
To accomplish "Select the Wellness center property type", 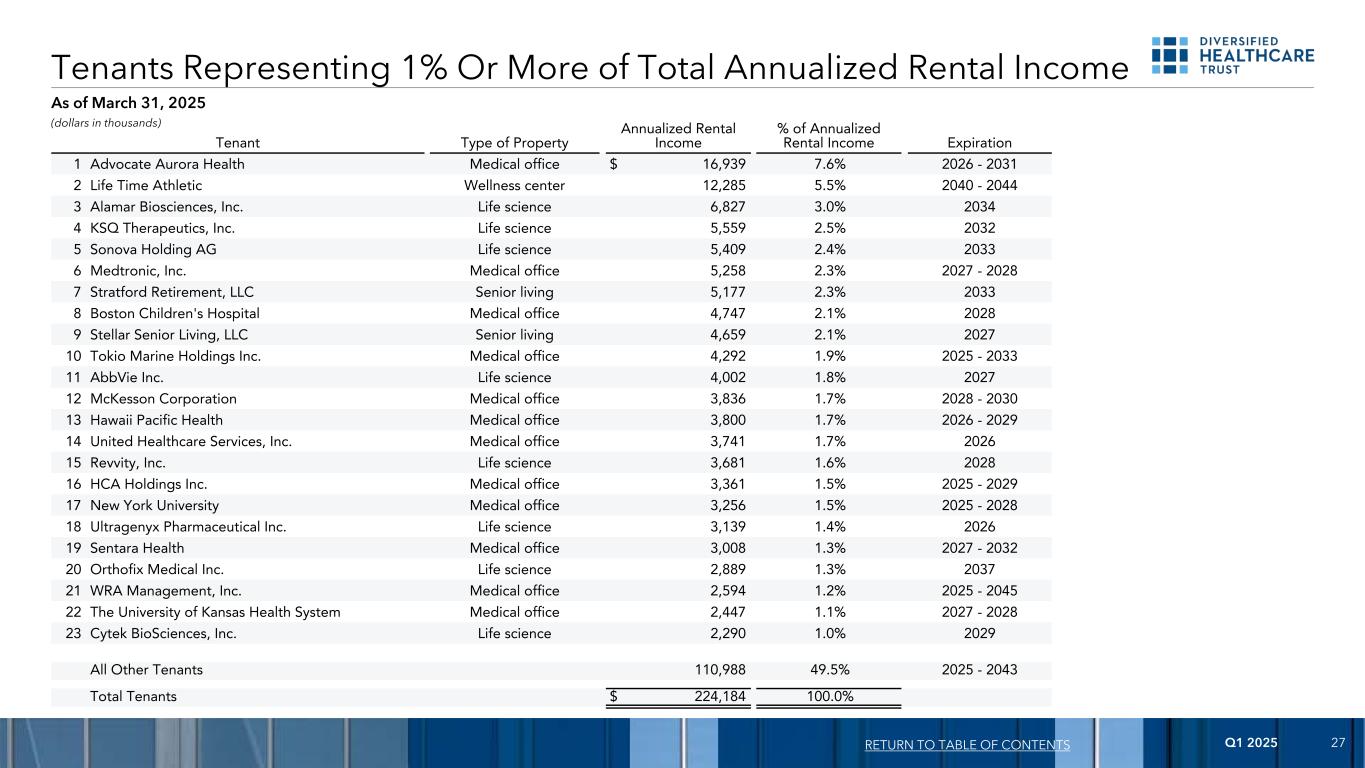I will [515, 185].
